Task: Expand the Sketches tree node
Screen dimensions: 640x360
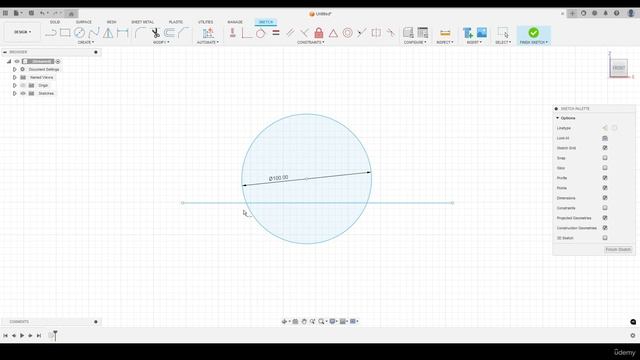Action: point(15,93)
